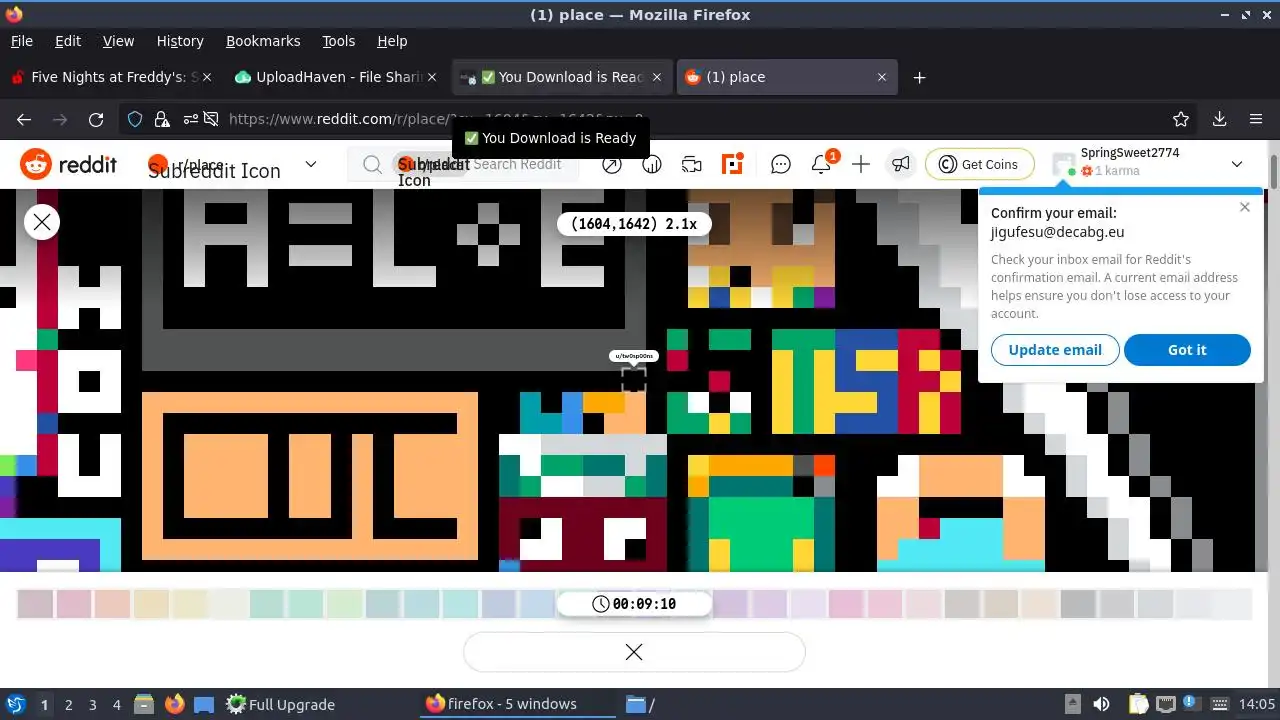Open the Firefox hamburger menu
The height and width of the screenshot is (720, 1280).
[x=1256, y=119]
